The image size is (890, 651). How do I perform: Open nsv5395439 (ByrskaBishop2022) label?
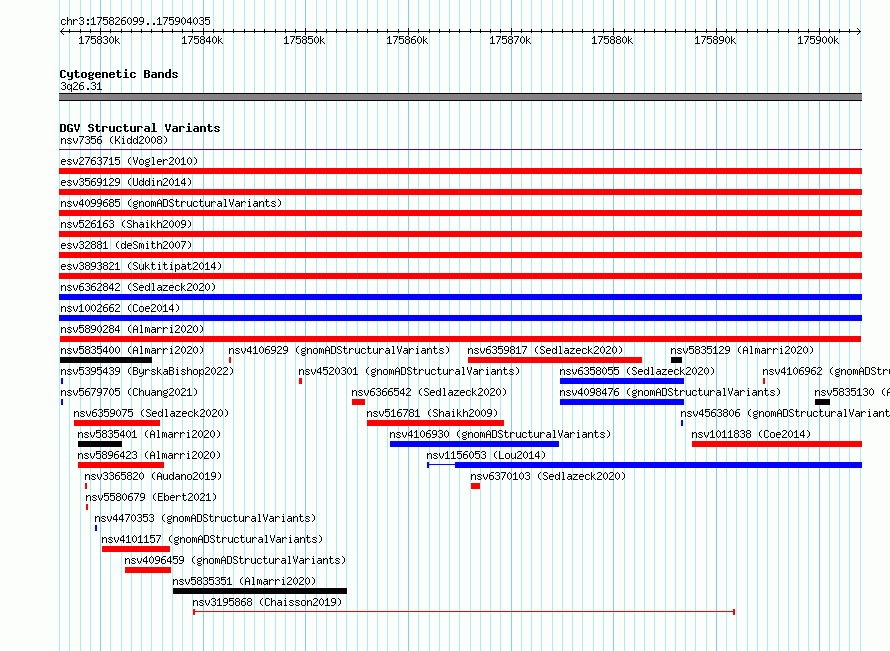(147, 371)
